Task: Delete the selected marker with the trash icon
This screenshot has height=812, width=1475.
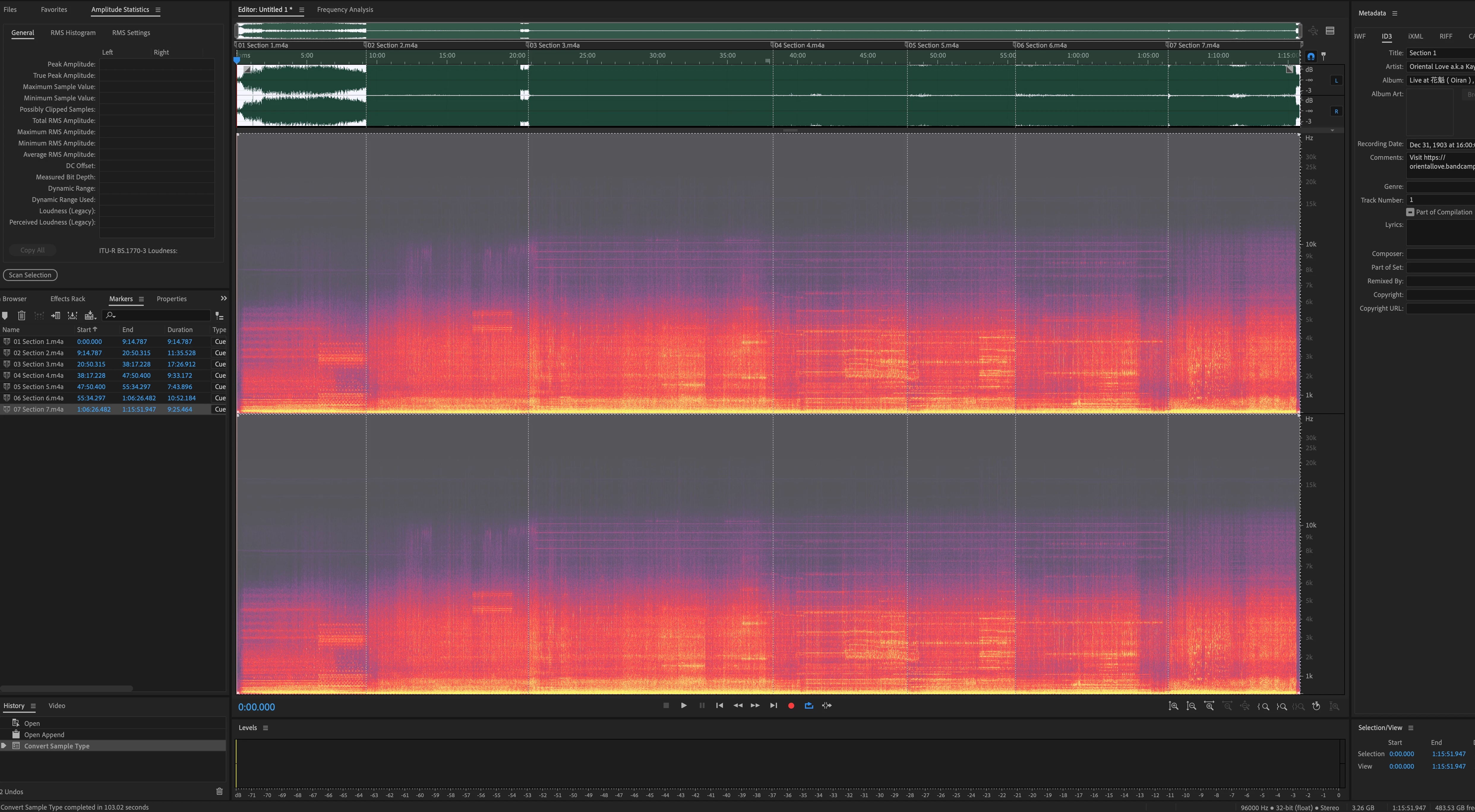Action: pyautogui.click(x=22, y=315)
